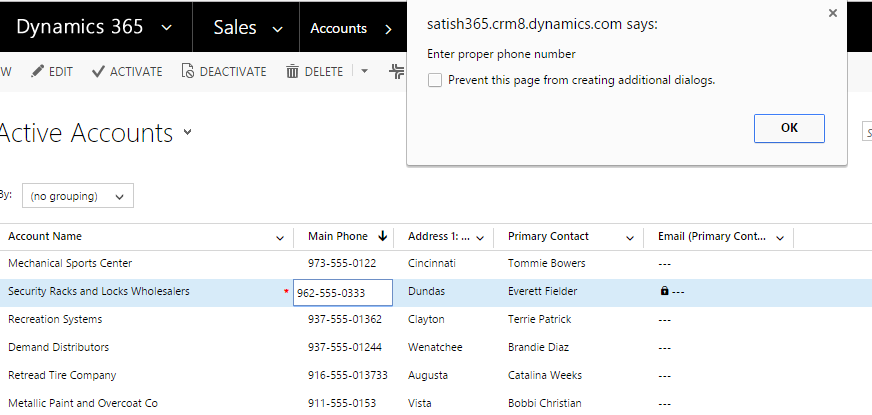
Task: Expand the Sales module dropdown
Action: 277,29
